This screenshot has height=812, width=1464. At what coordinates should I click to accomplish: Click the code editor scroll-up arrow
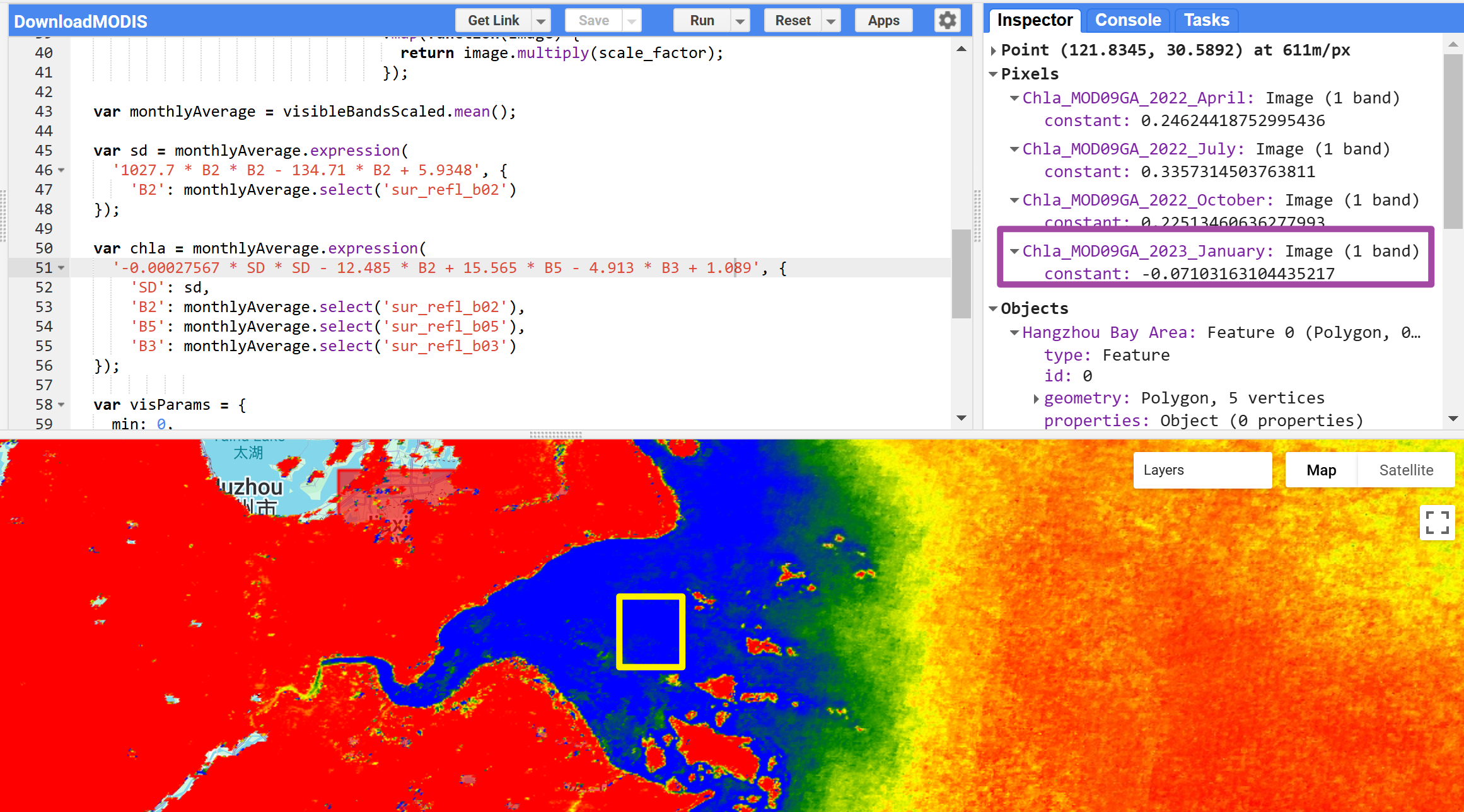point(961,49)
